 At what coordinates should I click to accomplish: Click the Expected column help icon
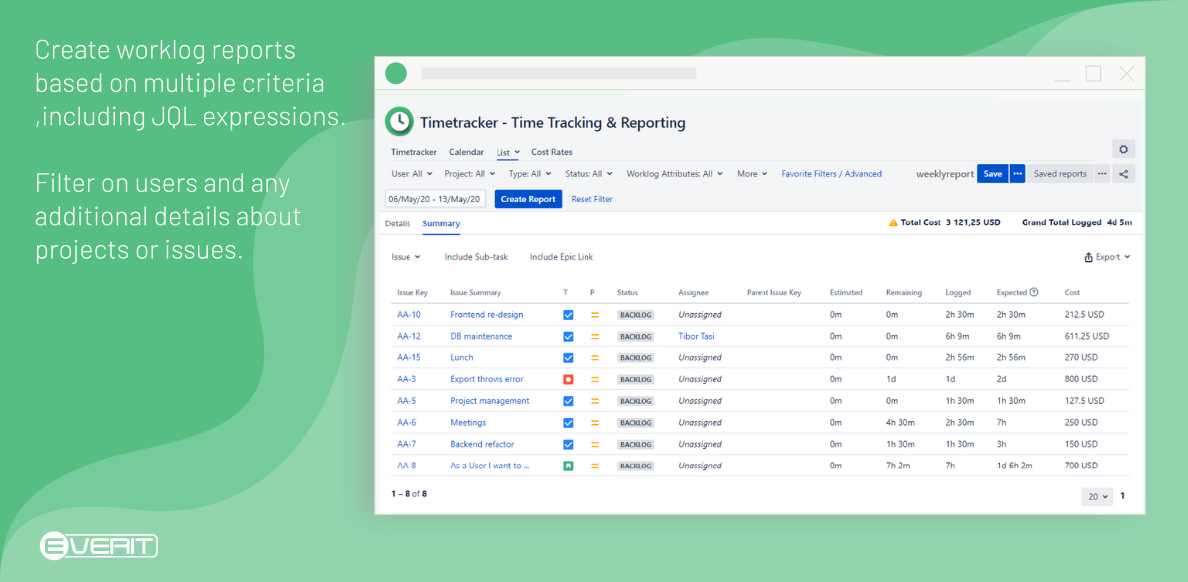[1033, 293]
